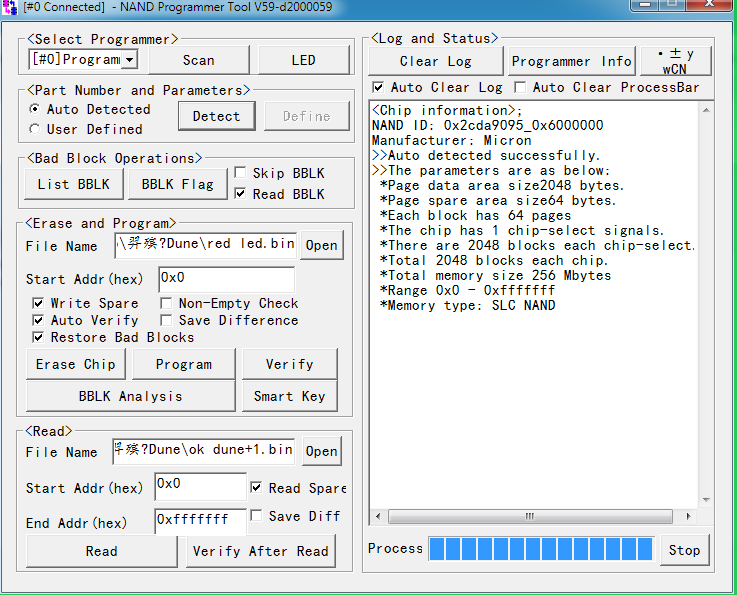Click the Scan programmer button
This screenshot has height=595, width=737.
pyautogui.click(x=198, y=60)
